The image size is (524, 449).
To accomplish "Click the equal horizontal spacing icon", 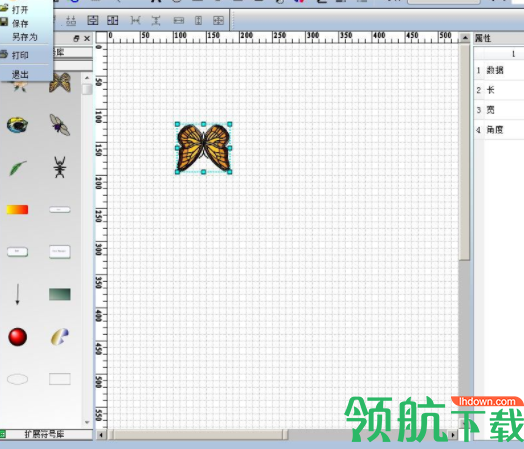I will pyautogui.click(x=135, y=21).
